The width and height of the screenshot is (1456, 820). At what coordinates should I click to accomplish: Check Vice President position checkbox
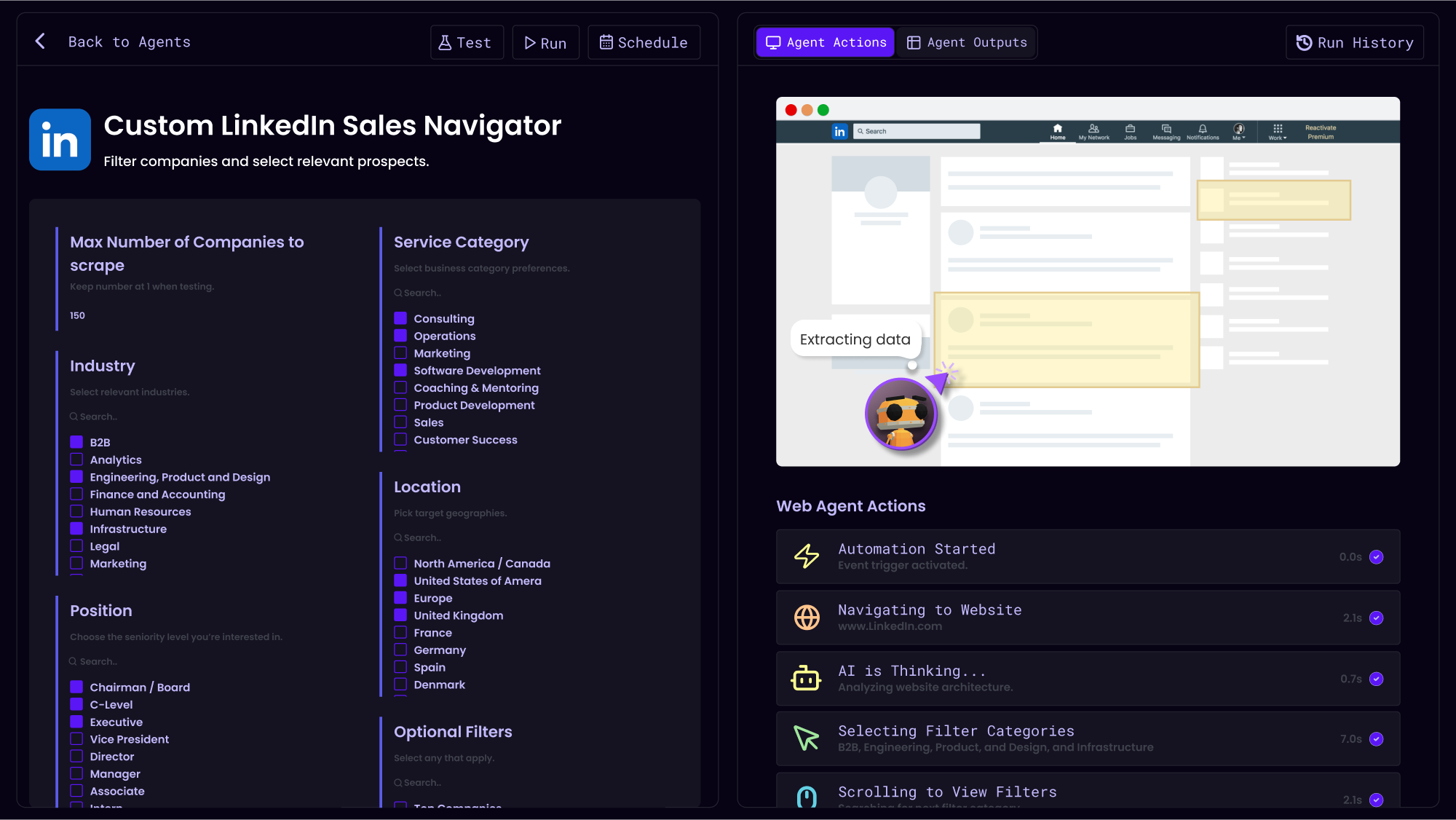(76, 738)
